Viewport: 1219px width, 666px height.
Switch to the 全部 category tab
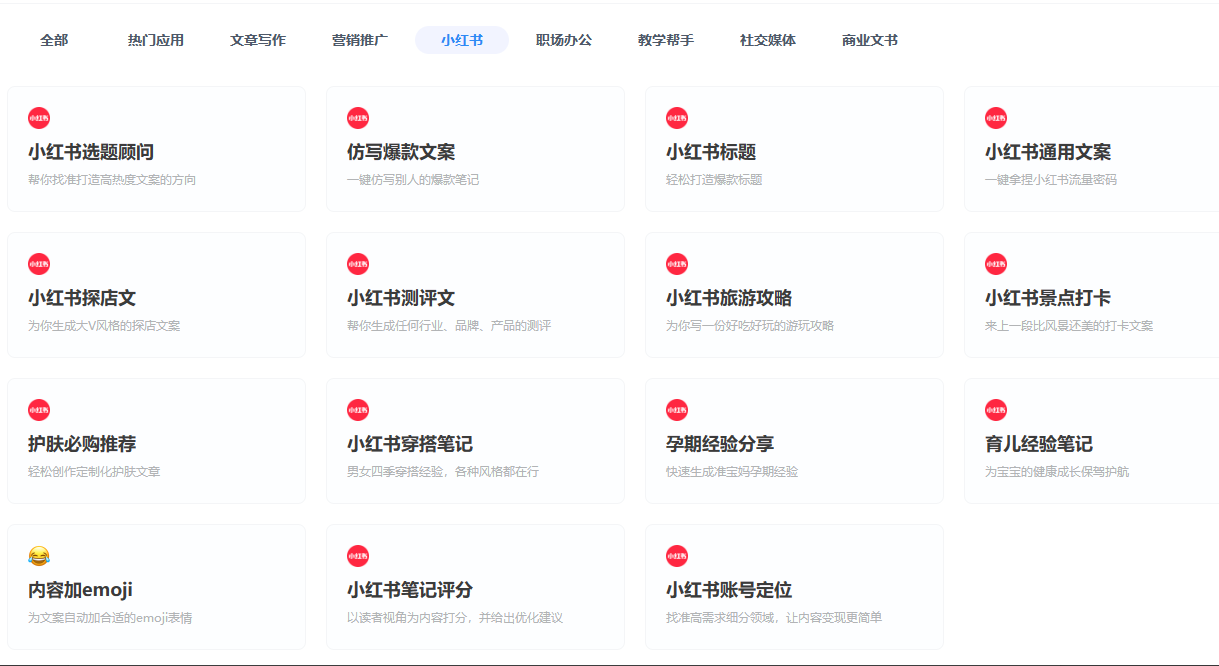point(54,41)
